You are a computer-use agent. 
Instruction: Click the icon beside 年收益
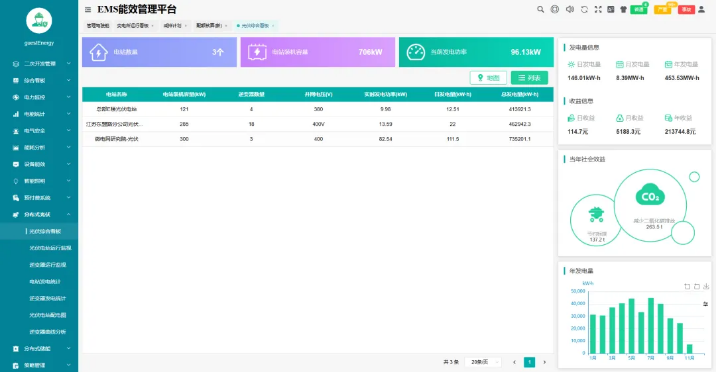(x=668, y=118)
